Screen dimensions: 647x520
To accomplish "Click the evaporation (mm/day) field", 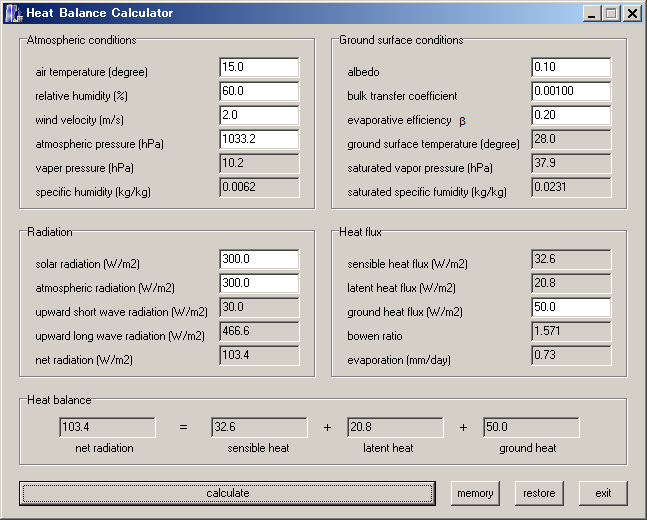I will [x=571, y=355].
